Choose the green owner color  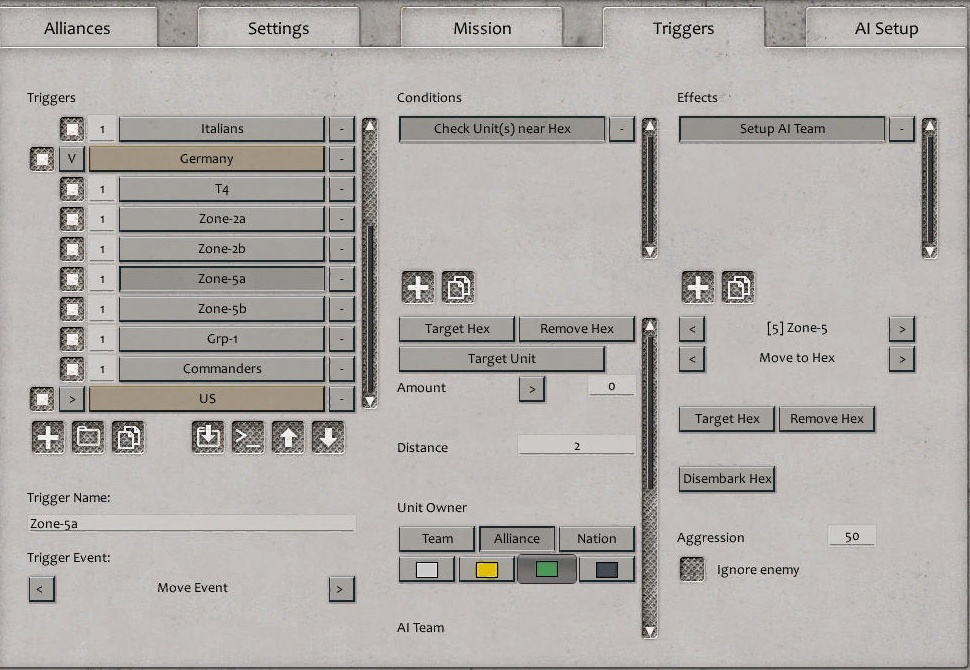point(547,569)
